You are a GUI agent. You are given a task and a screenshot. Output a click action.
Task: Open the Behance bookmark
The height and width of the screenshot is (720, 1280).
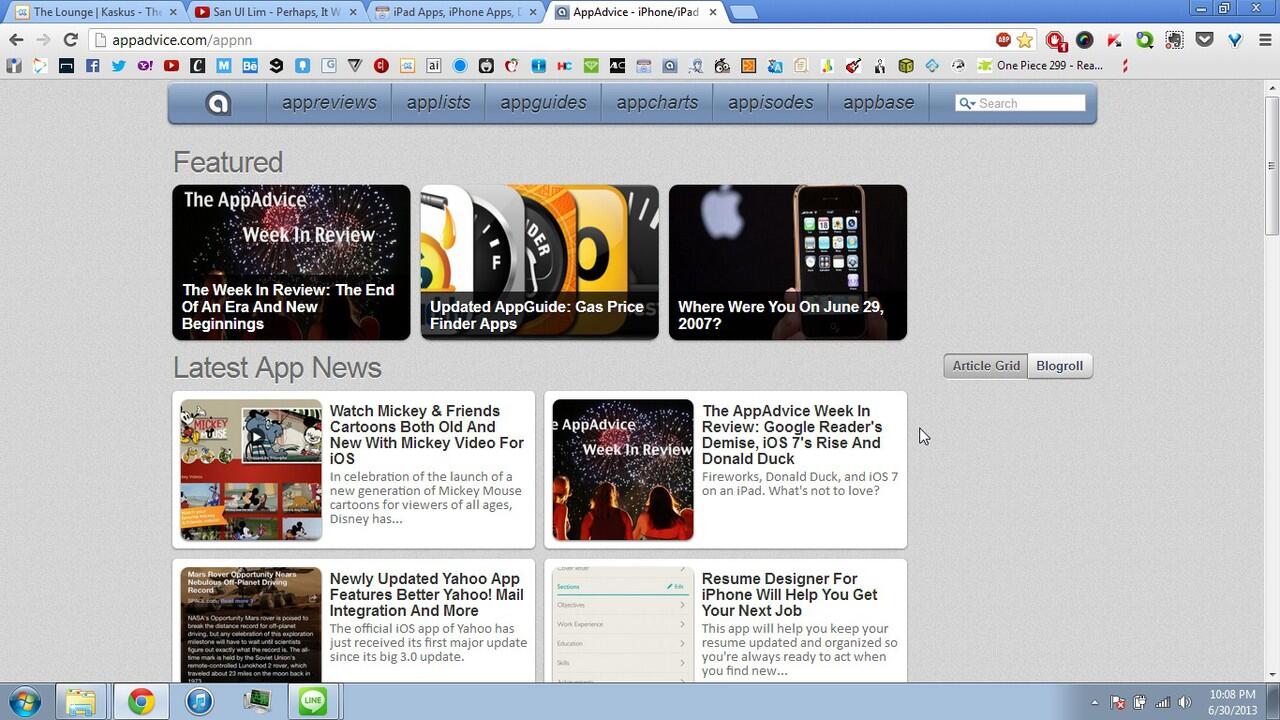coord(250,66)
